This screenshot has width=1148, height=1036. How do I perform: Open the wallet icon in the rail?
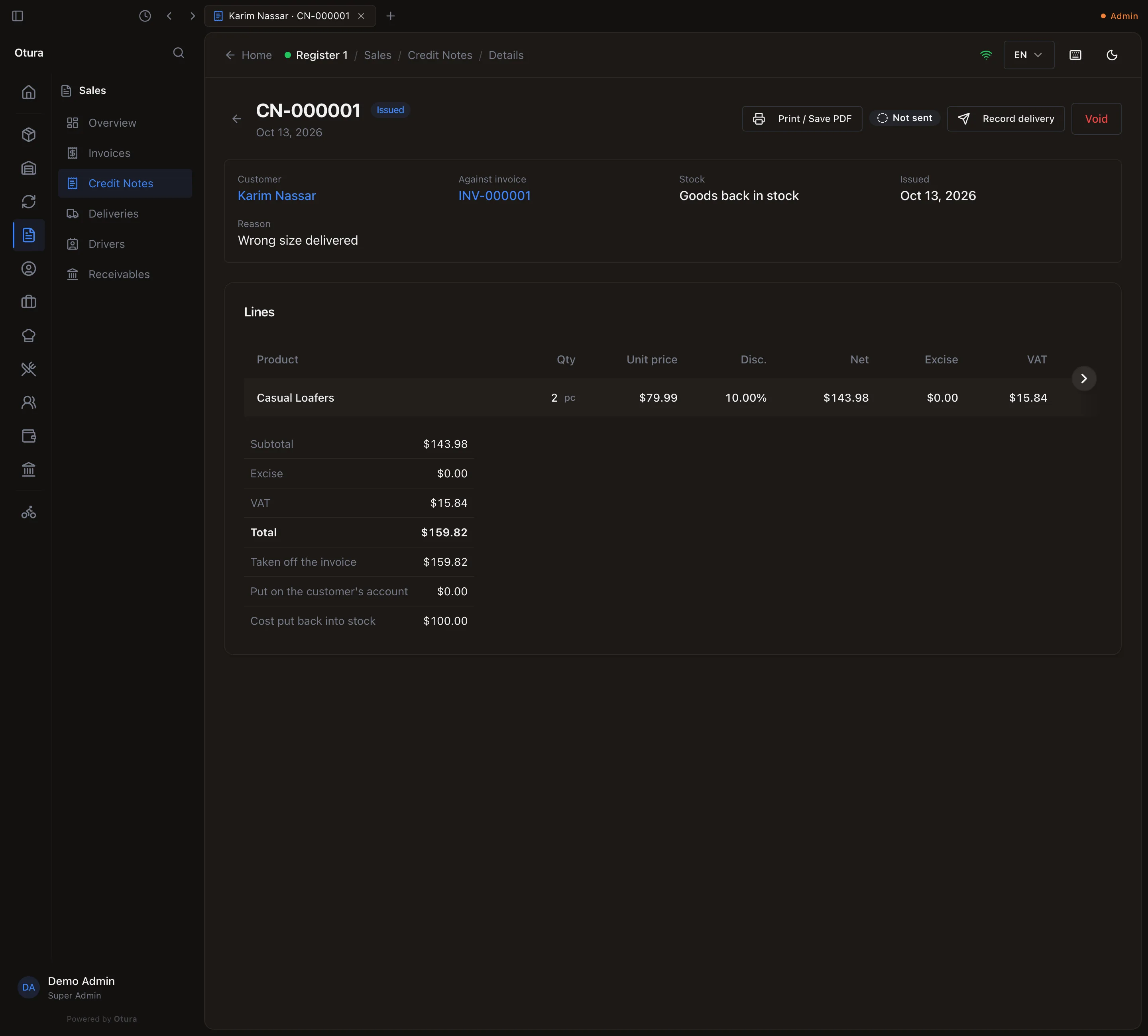tap(28, 436)
